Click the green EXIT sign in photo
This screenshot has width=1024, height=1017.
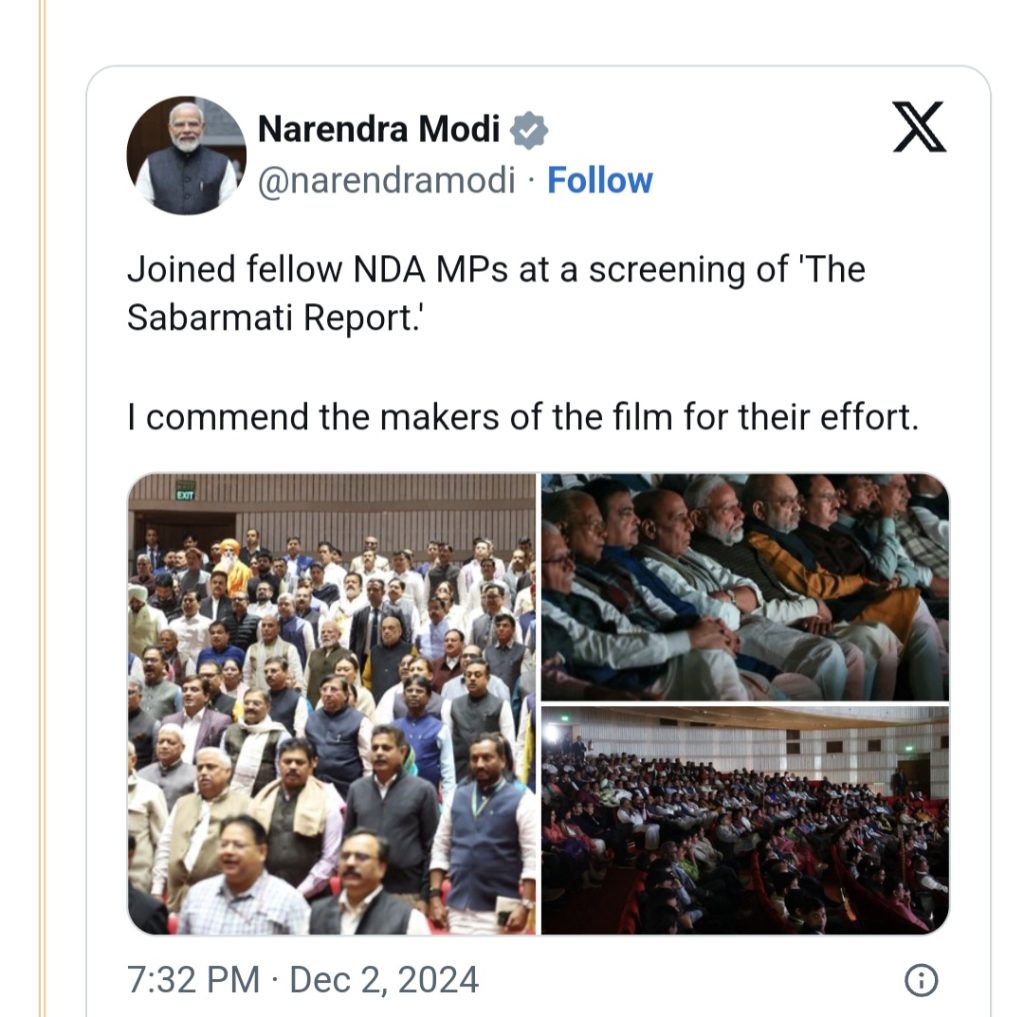point(185,494)
